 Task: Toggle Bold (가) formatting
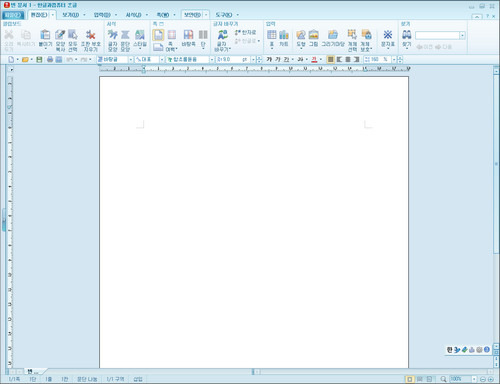click(x=269, y=59)
